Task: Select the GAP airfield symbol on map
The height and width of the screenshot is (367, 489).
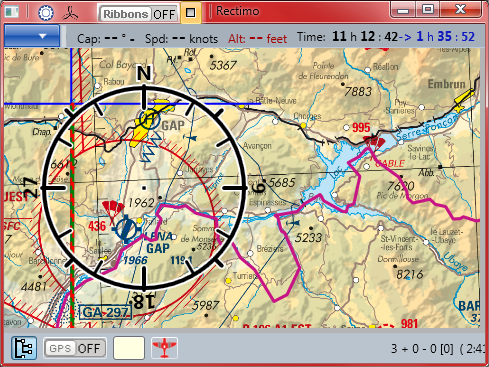Action: point(149,119)
